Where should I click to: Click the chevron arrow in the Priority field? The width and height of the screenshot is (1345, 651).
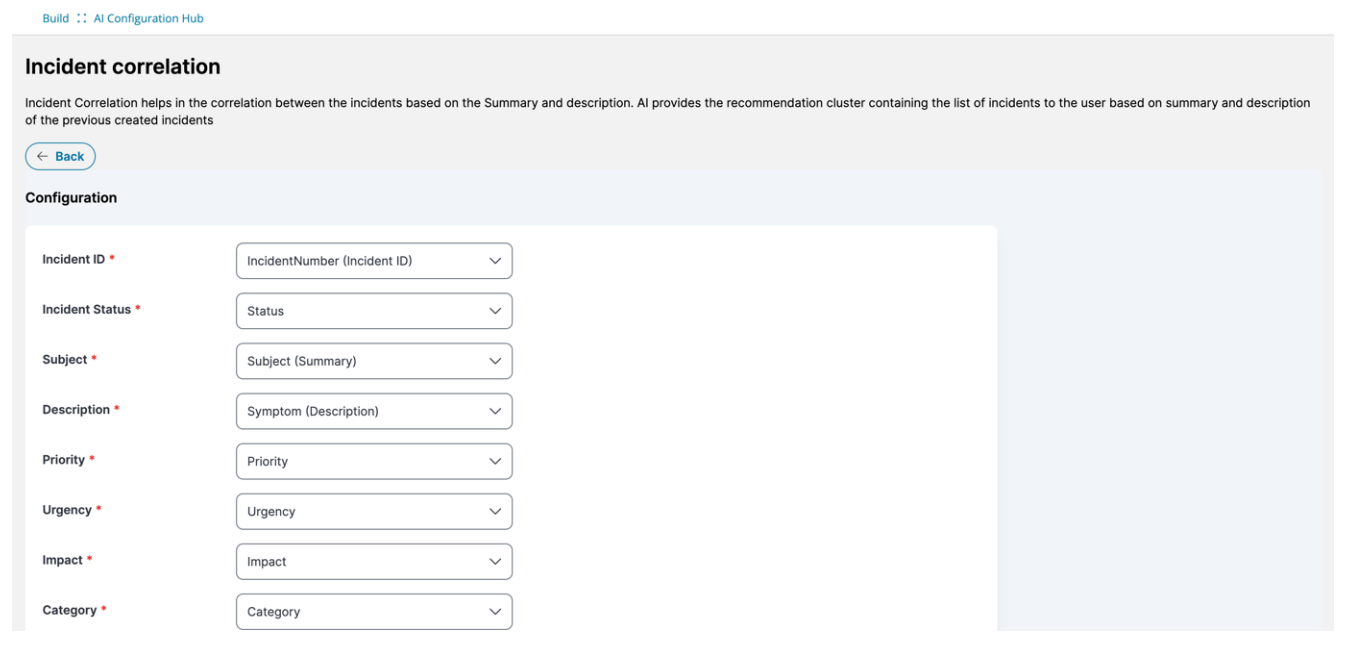(495, 461)
